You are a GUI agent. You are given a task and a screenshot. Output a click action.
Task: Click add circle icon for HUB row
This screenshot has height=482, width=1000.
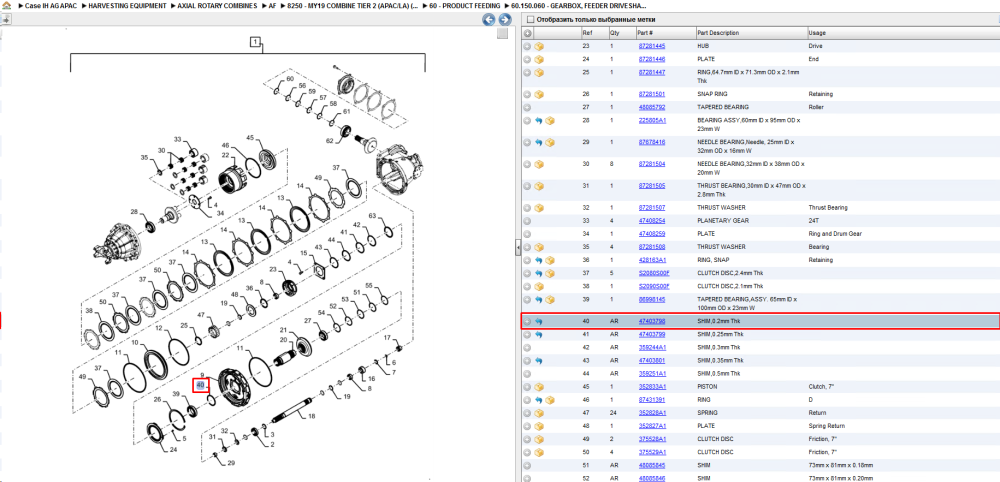coord(527,47)
